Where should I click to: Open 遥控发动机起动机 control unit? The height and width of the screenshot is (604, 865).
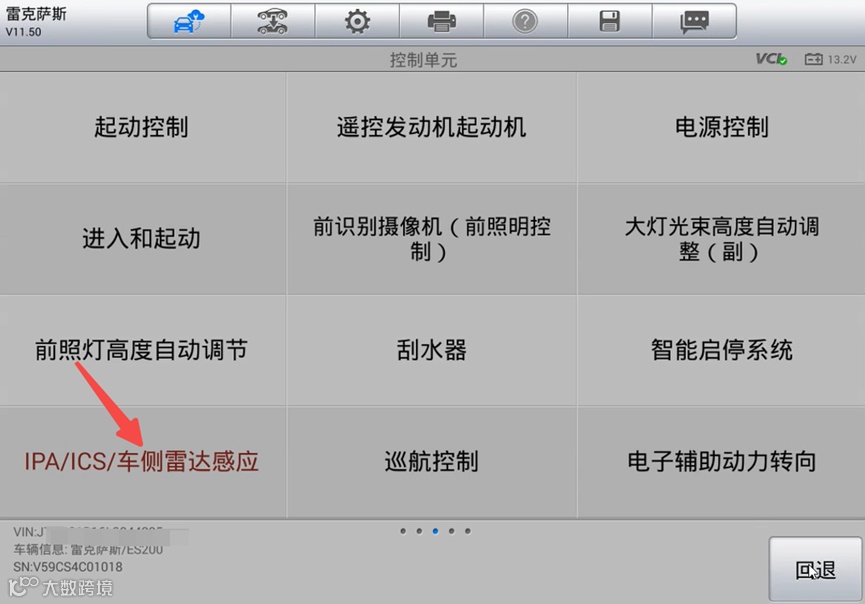431,127
